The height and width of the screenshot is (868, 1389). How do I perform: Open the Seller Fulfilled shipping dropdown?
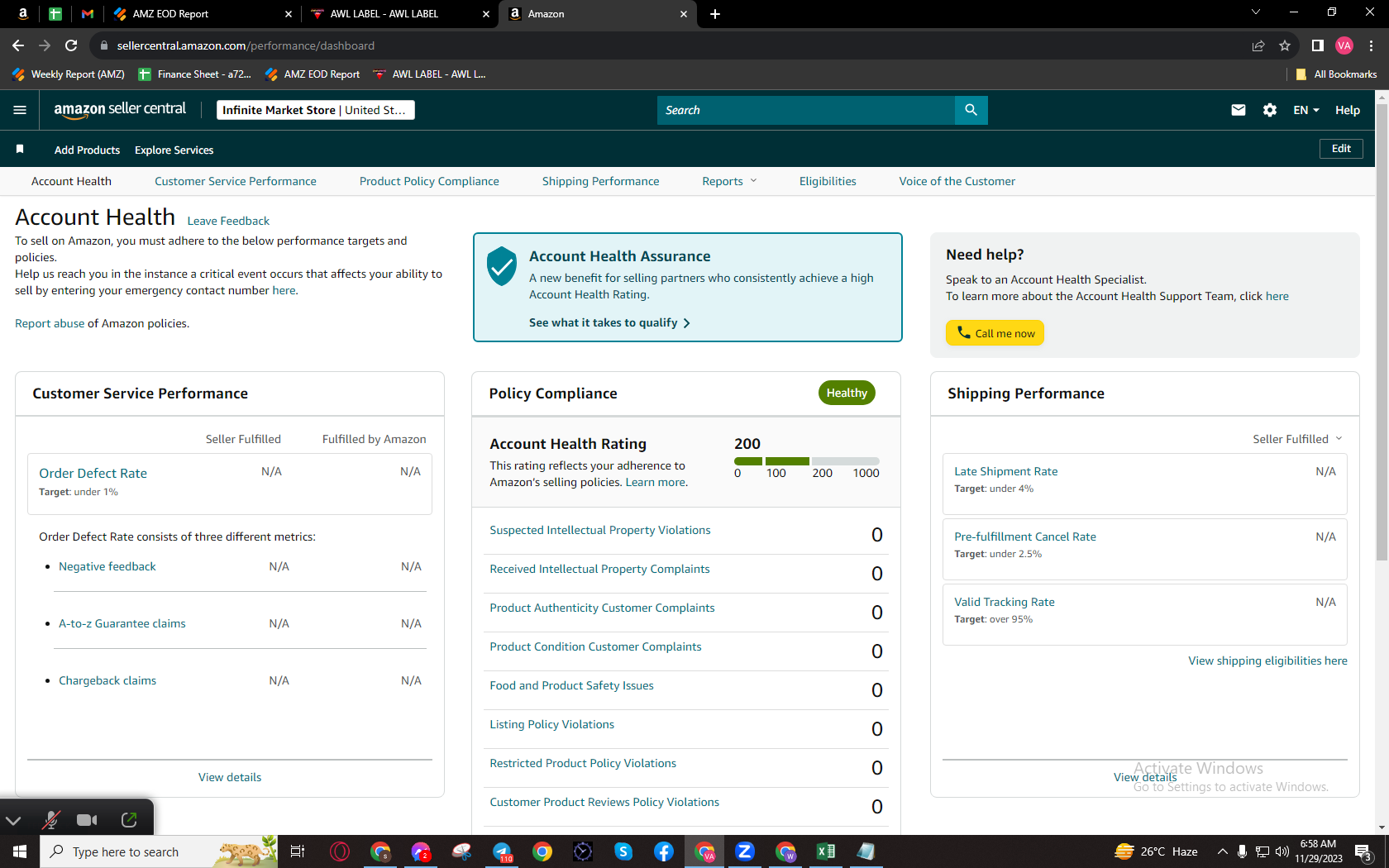point(1297,439)
